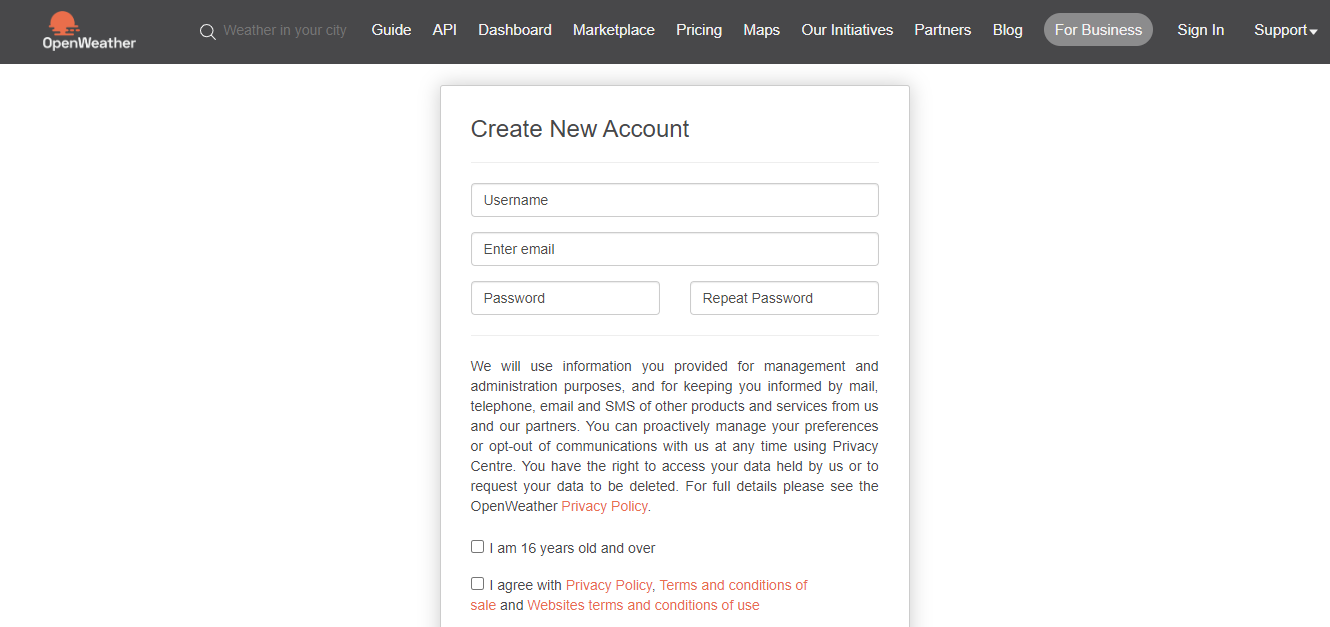The height and width of the screenshot is (627, 1330).
Task: Check the 16 years old checkbox
Action: pyautogui.click(x=477, y=547)
